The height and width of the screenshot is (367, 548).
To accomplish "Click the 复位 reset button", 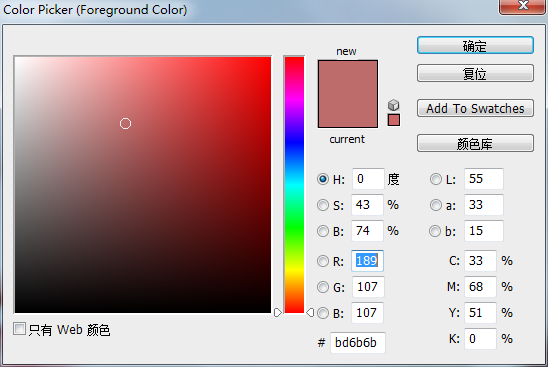I will (x=475, y=73).
